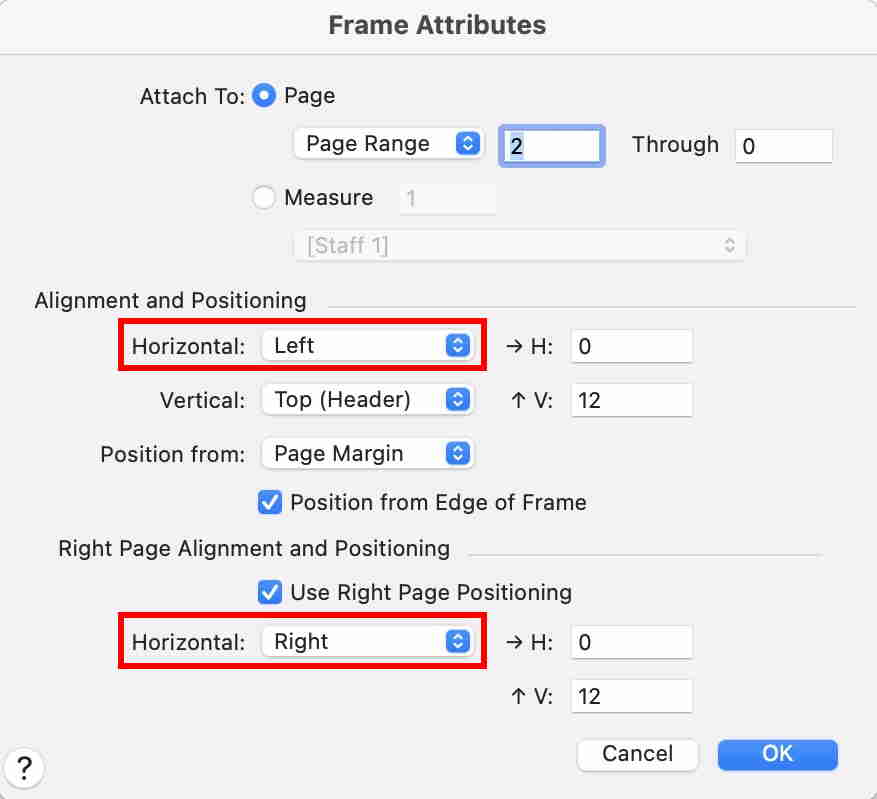Click the right page V offset field
Viewport: 877px width, 799px height.
click(x=631, y=696)
